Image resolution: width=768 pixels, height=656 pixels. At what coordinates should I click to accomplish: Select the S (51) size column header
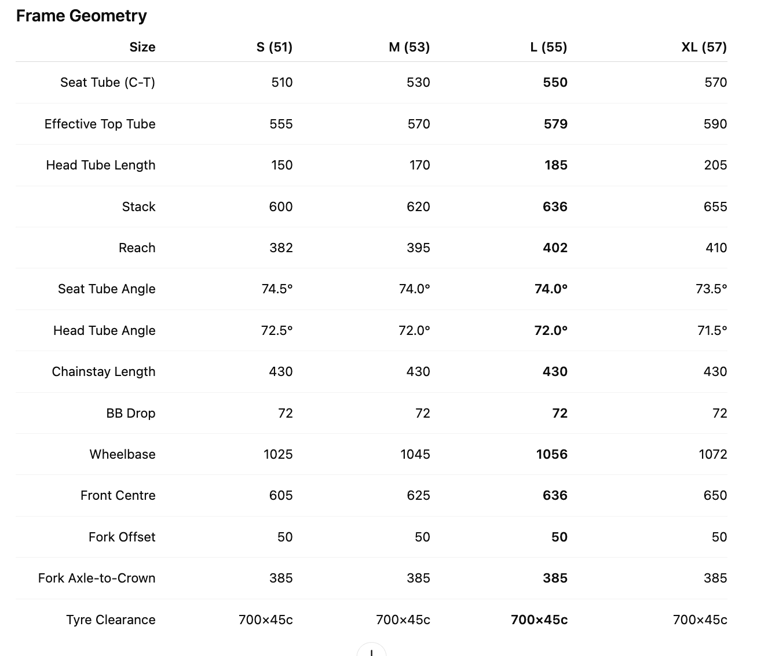[274, 48]
